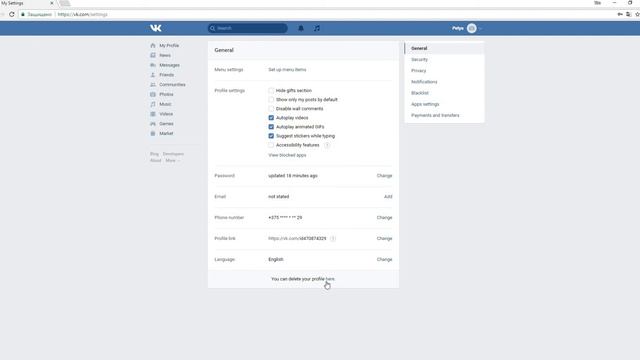Click the Photos sidebar icon
640x360 pixels.
click(153, 94)
